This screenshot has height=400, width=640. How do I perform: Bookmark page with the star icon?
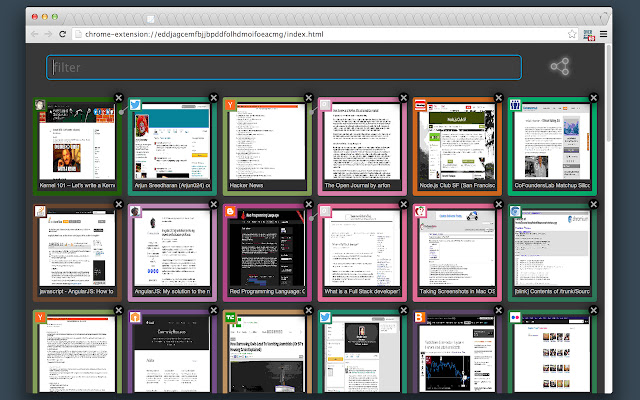pos(572,34)
